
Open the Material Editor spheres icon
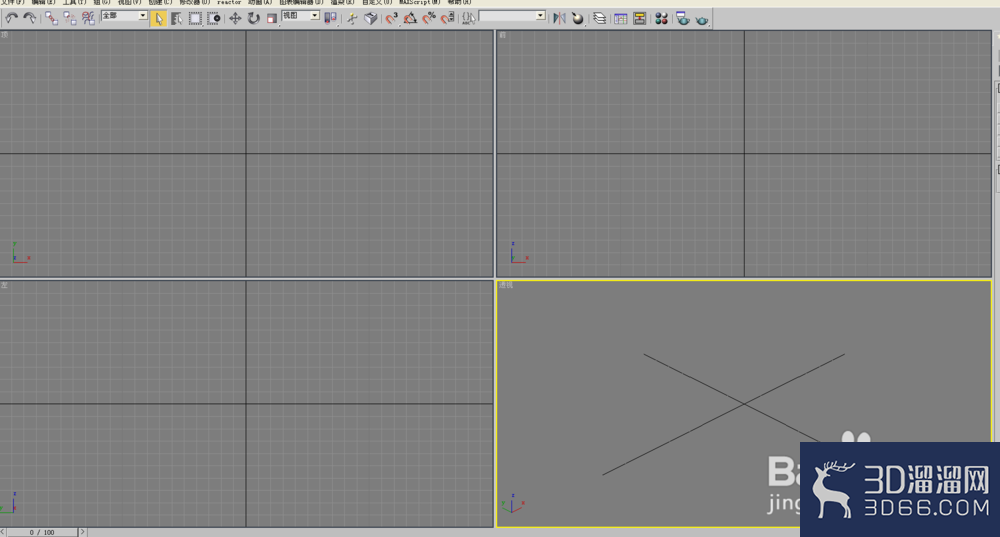coord(661,18)
